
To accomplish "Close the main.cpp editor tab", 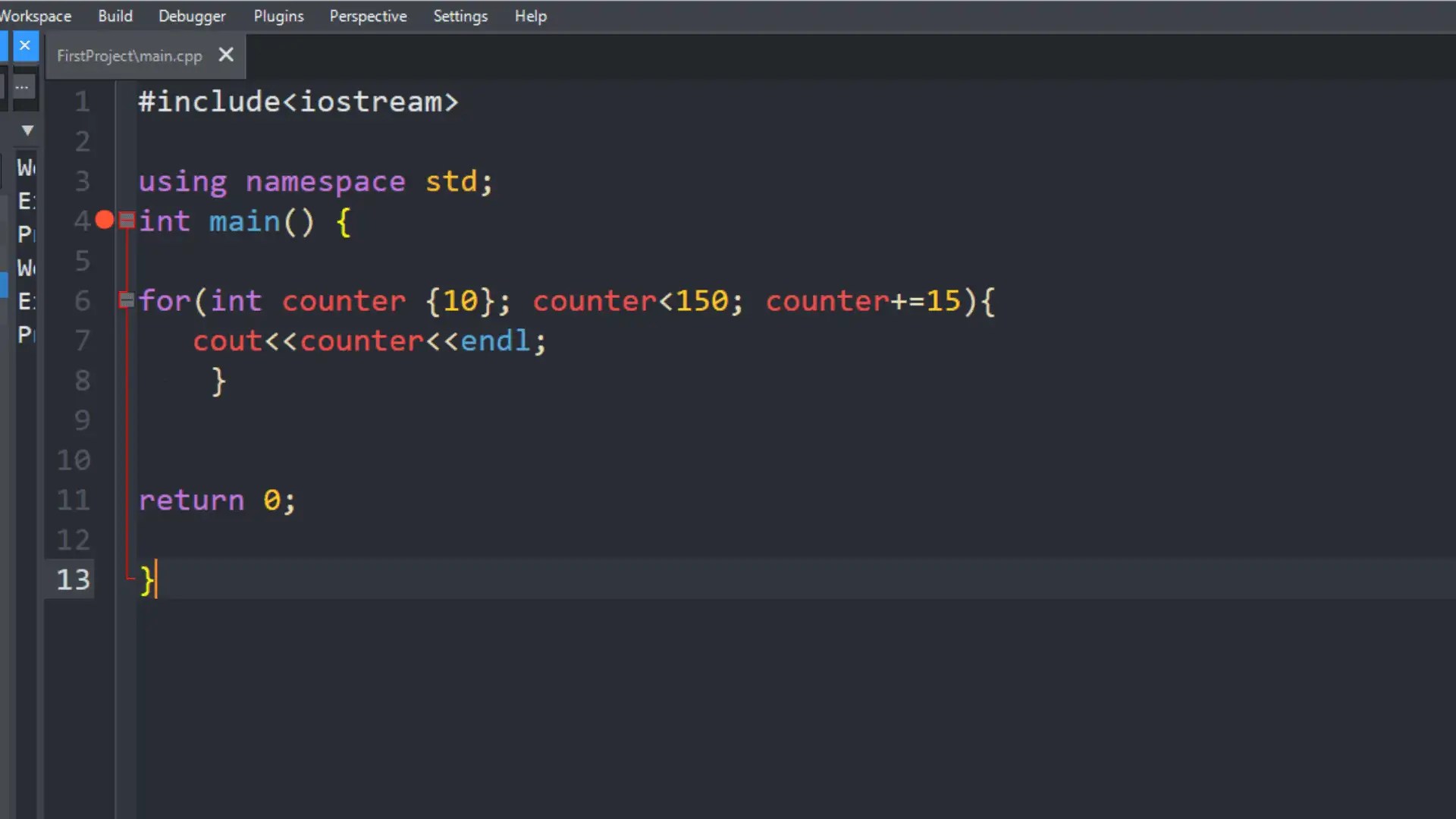I will [x=226, y=55].
